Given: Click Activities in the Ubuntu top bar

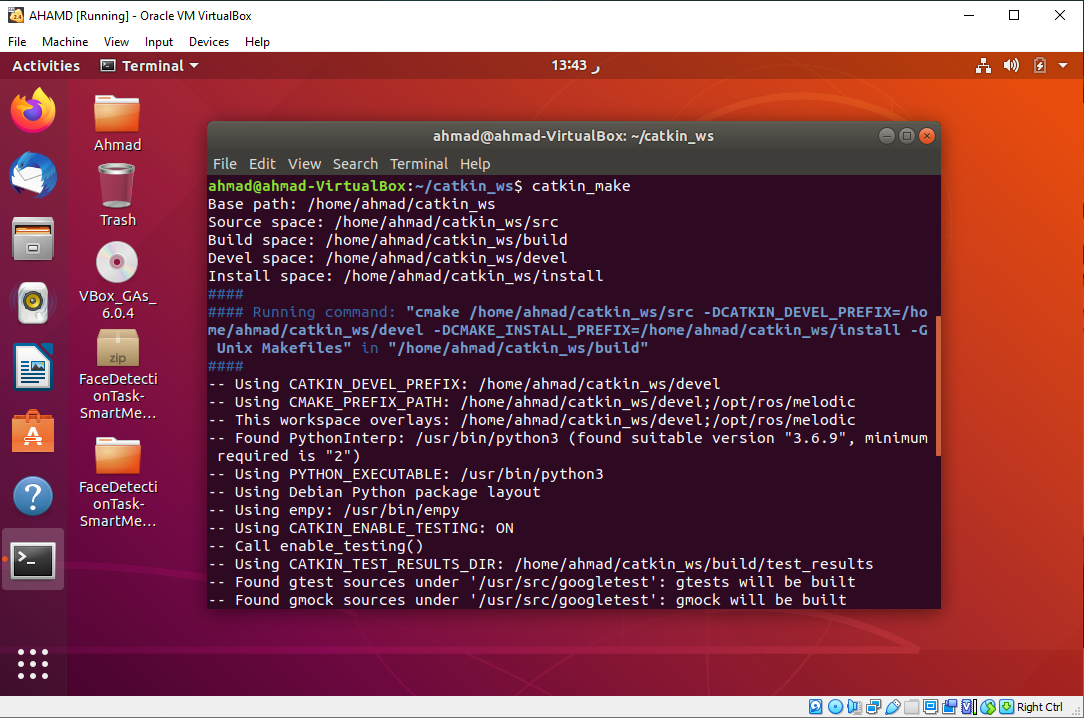Looking at the screenshot, I should tap(45, 65).
